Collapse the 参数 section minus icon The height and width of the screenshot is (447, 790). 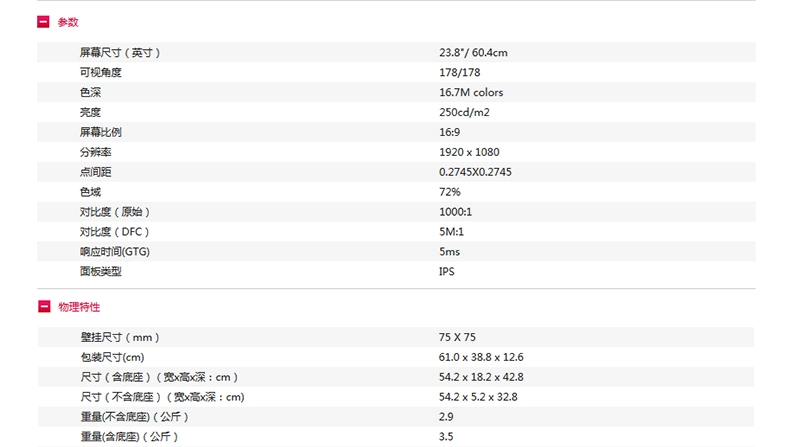43,22
